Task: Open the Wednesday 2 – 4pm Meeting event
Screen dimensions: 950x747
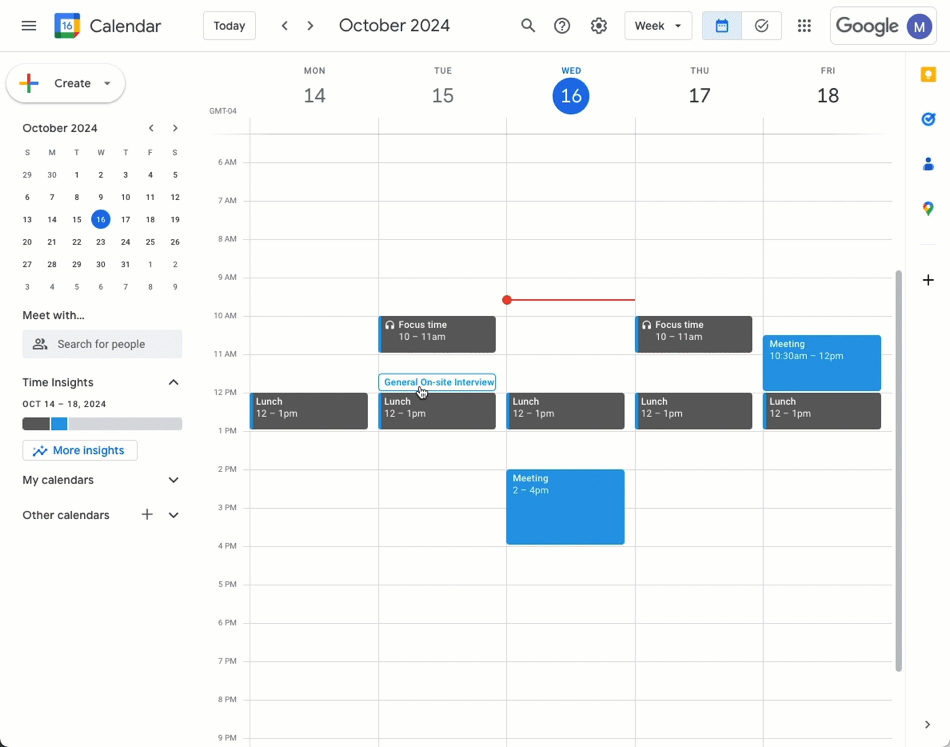Action: tap(565, 507)
